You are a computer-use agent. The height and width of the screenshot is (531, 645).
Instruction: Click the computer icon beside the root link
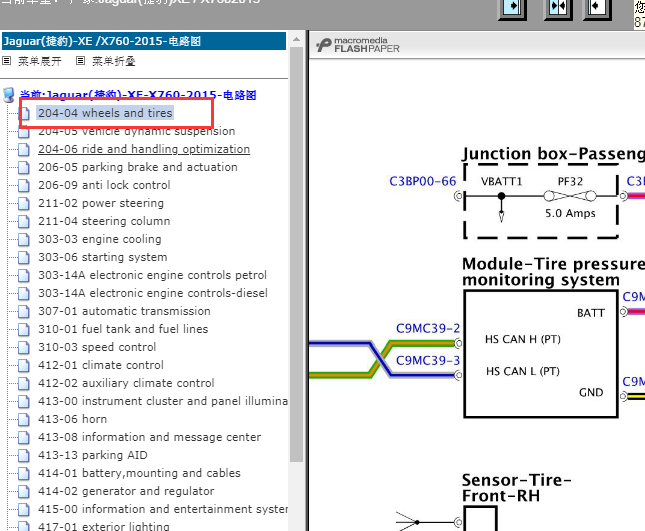[x=9, y=95]
